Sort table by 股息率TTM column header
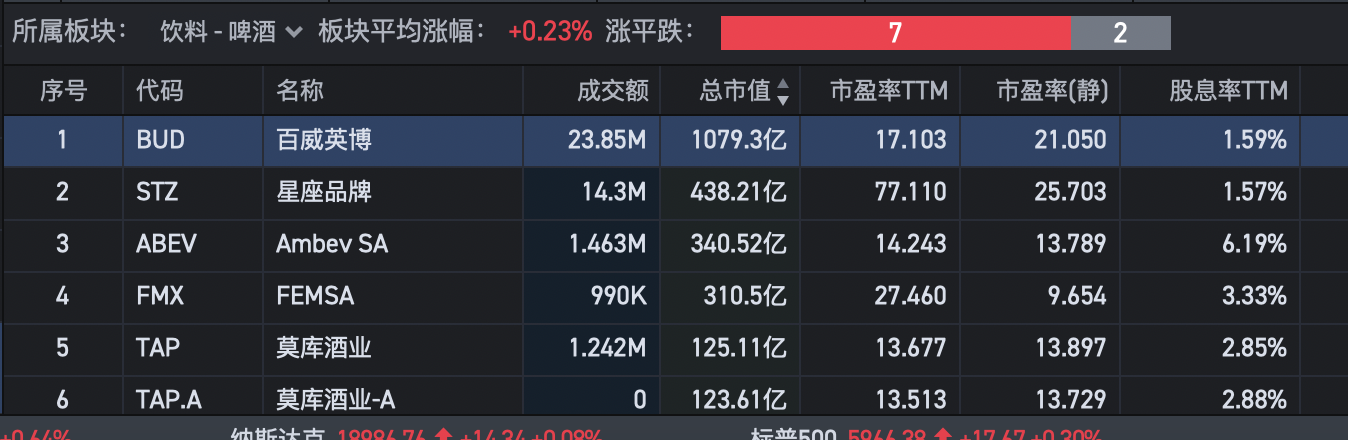The height and width of the screenshot is (440, 1348). point(1228,92)
